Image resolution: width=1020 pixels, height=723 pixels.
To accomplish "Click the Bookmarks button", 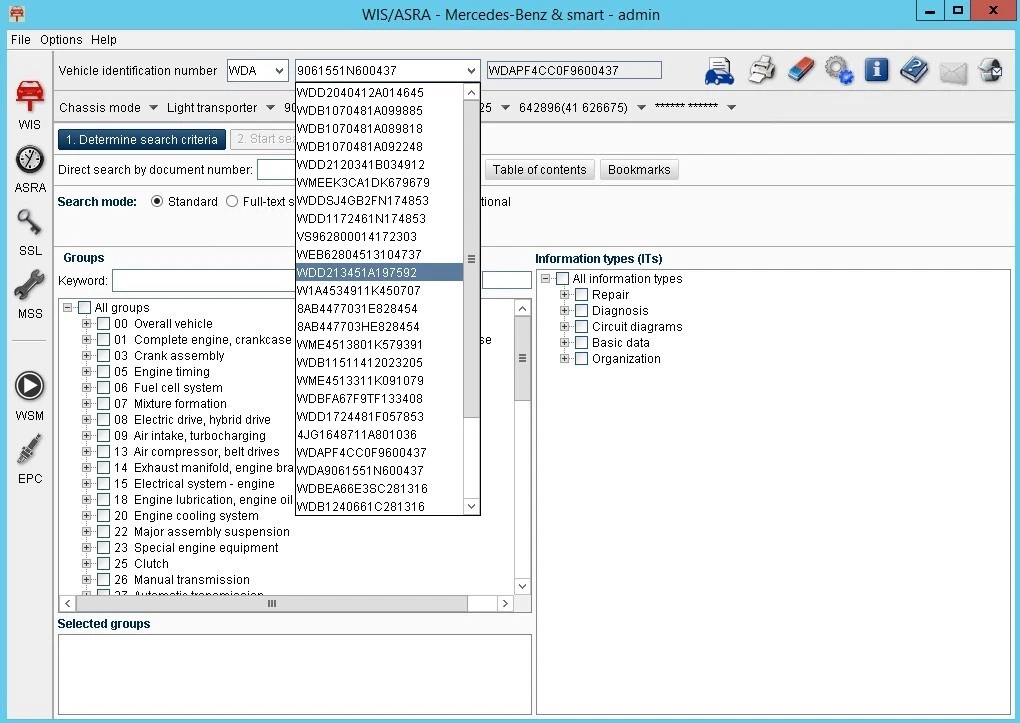I will pos(639,170).
